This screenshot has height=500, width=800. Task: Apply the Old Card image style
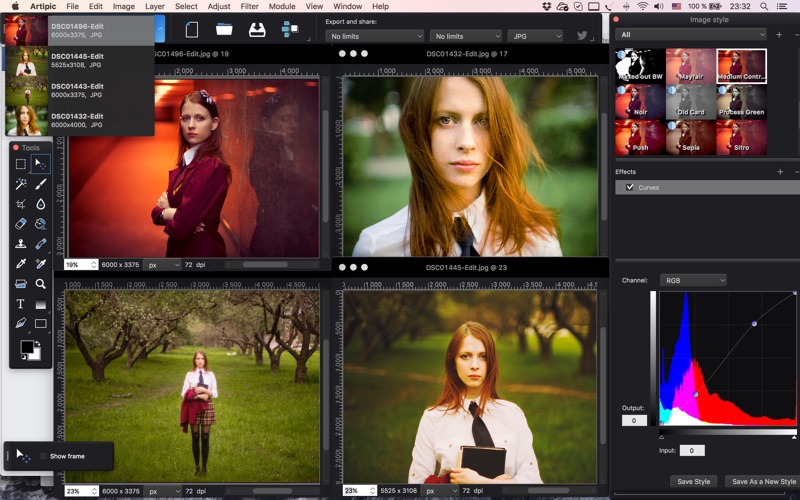tap(691, 102)
